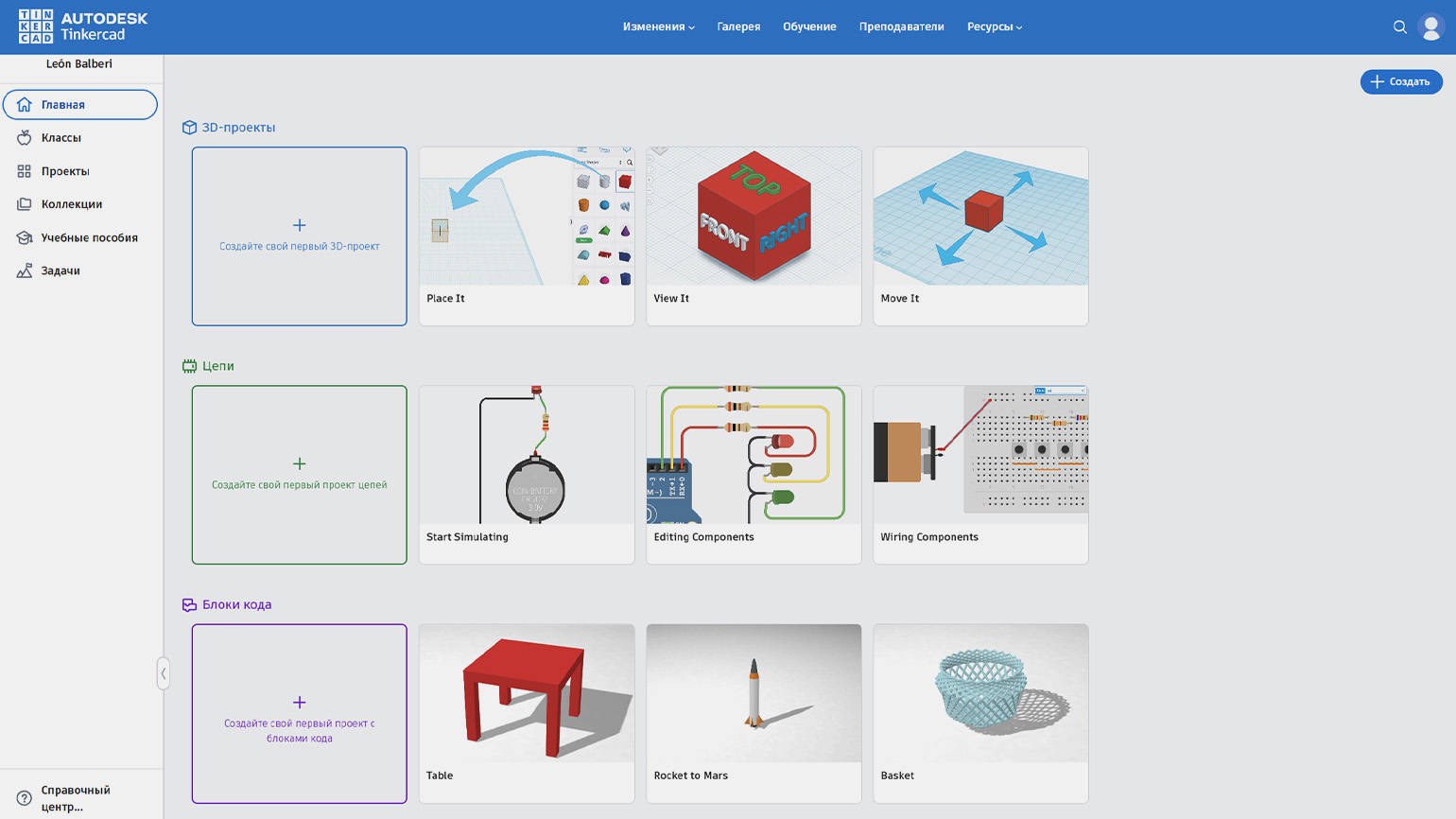
Task: Click the Проекты grid icon
Action: point(25,171)
